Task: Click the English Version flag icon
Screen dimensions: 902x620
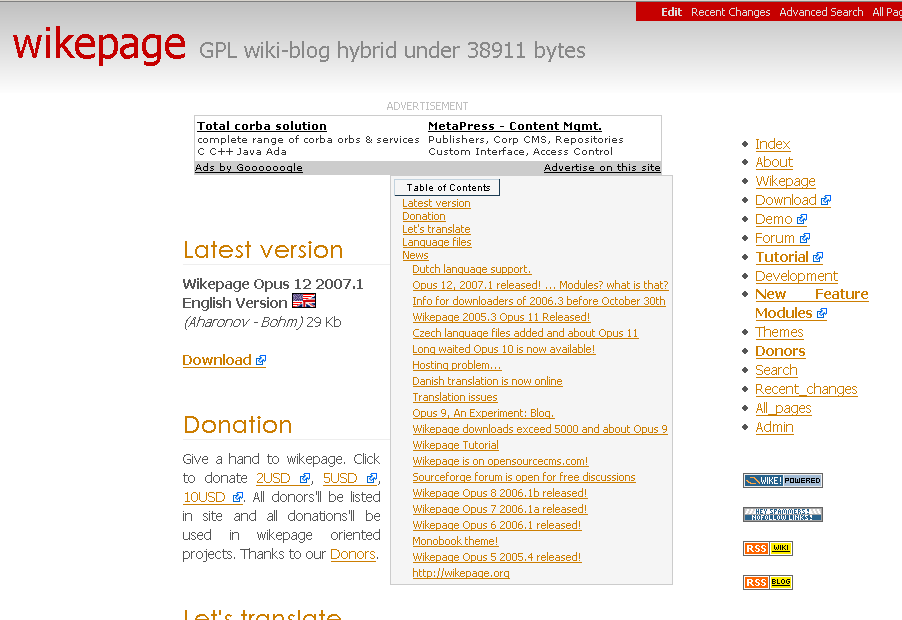Action: [x=303, y=301]
